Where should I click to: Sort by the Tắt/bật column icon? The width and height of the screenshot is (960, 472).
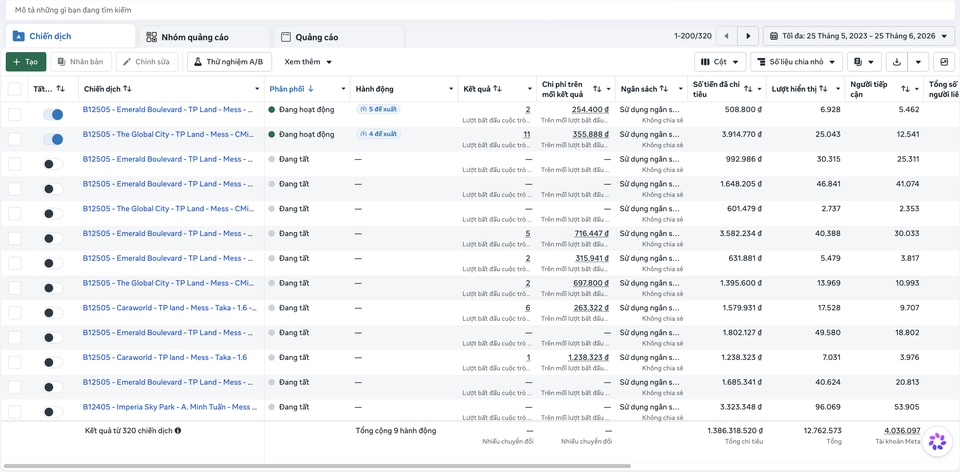click(x=60, y=89)
